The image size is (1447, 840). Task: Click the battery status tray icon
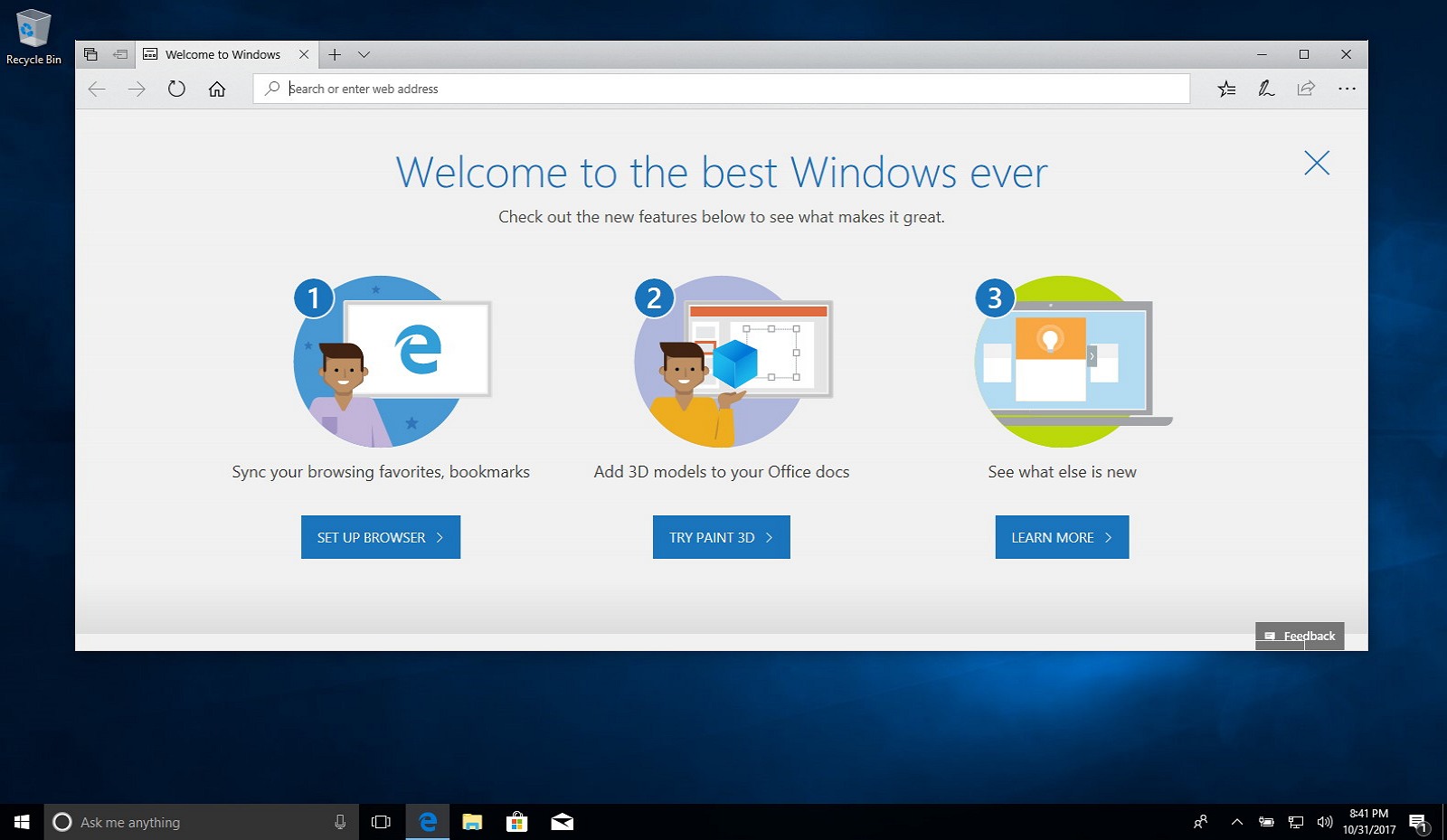point(1266,822)
